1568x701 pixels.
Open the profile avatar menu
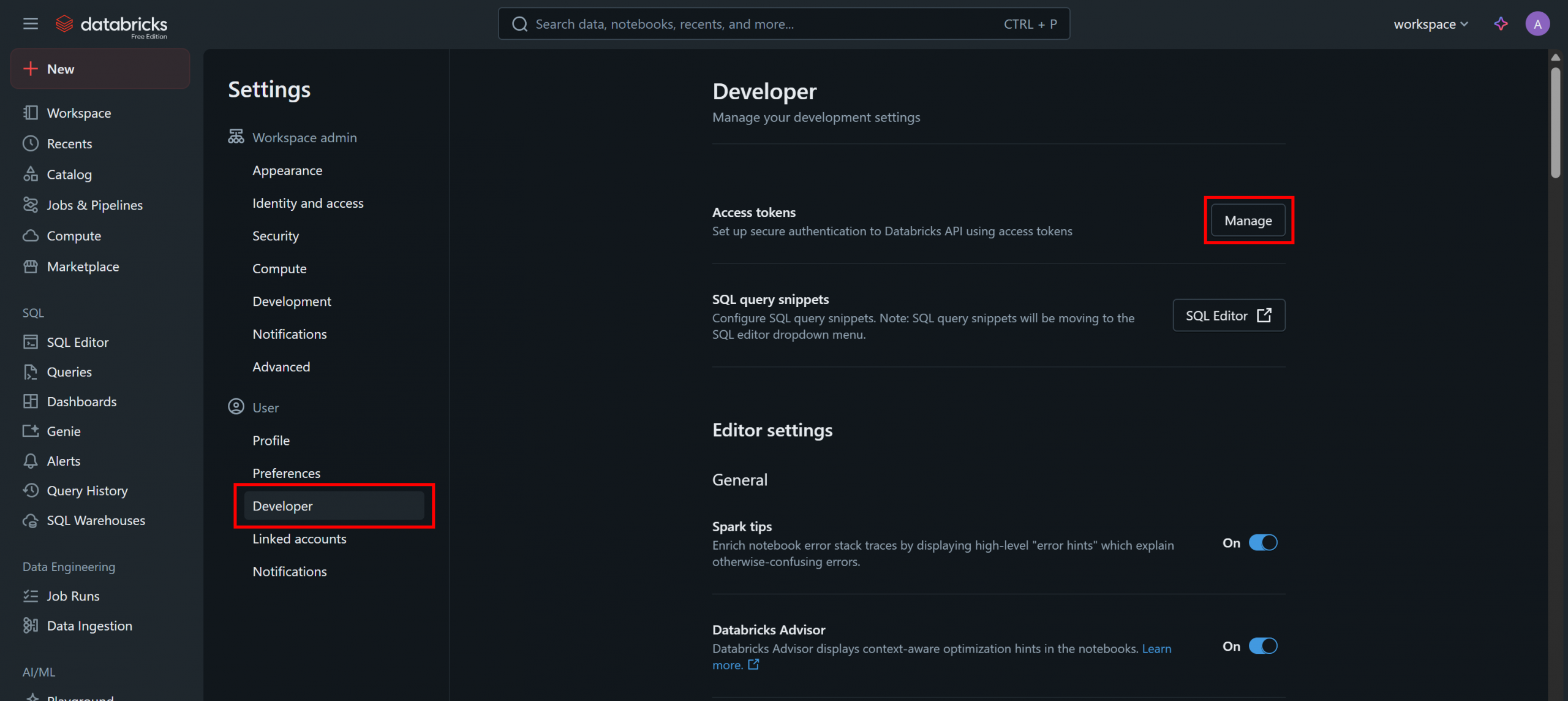coord(1538,23)
